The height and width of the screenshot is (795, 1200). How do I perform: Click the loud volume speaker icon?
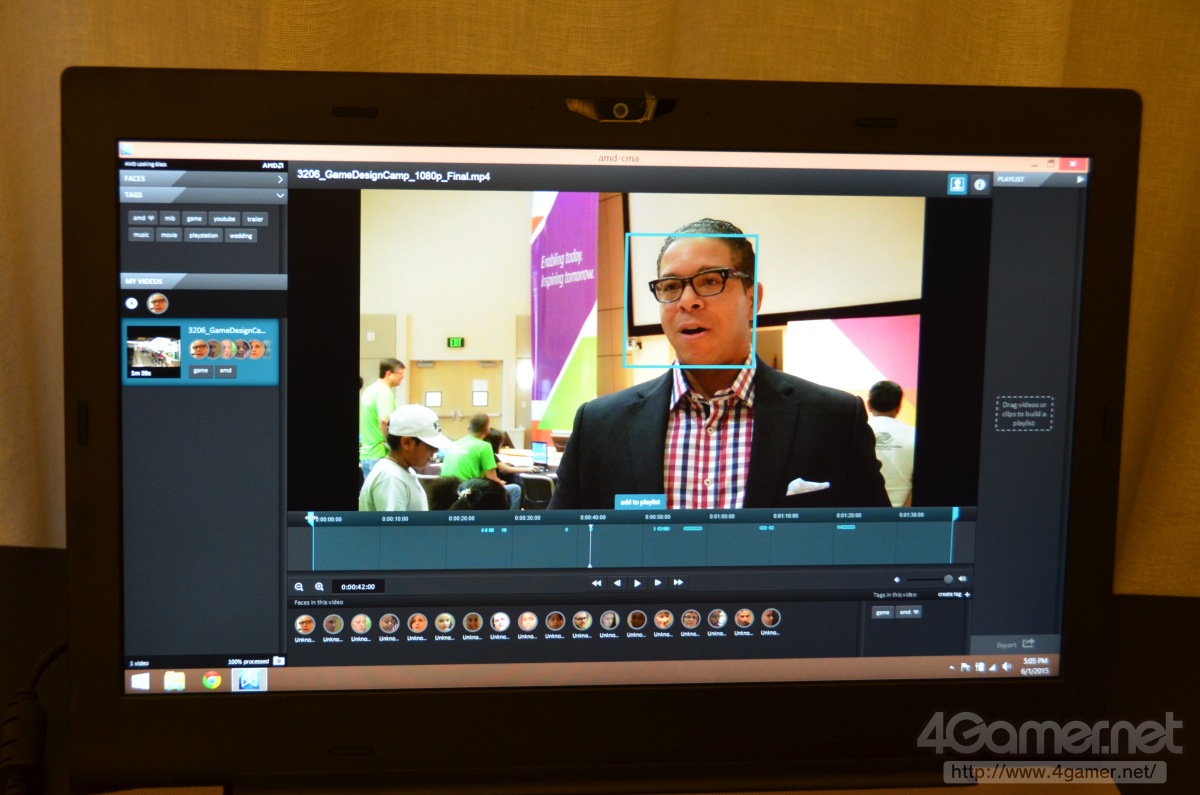coord(962,579)
